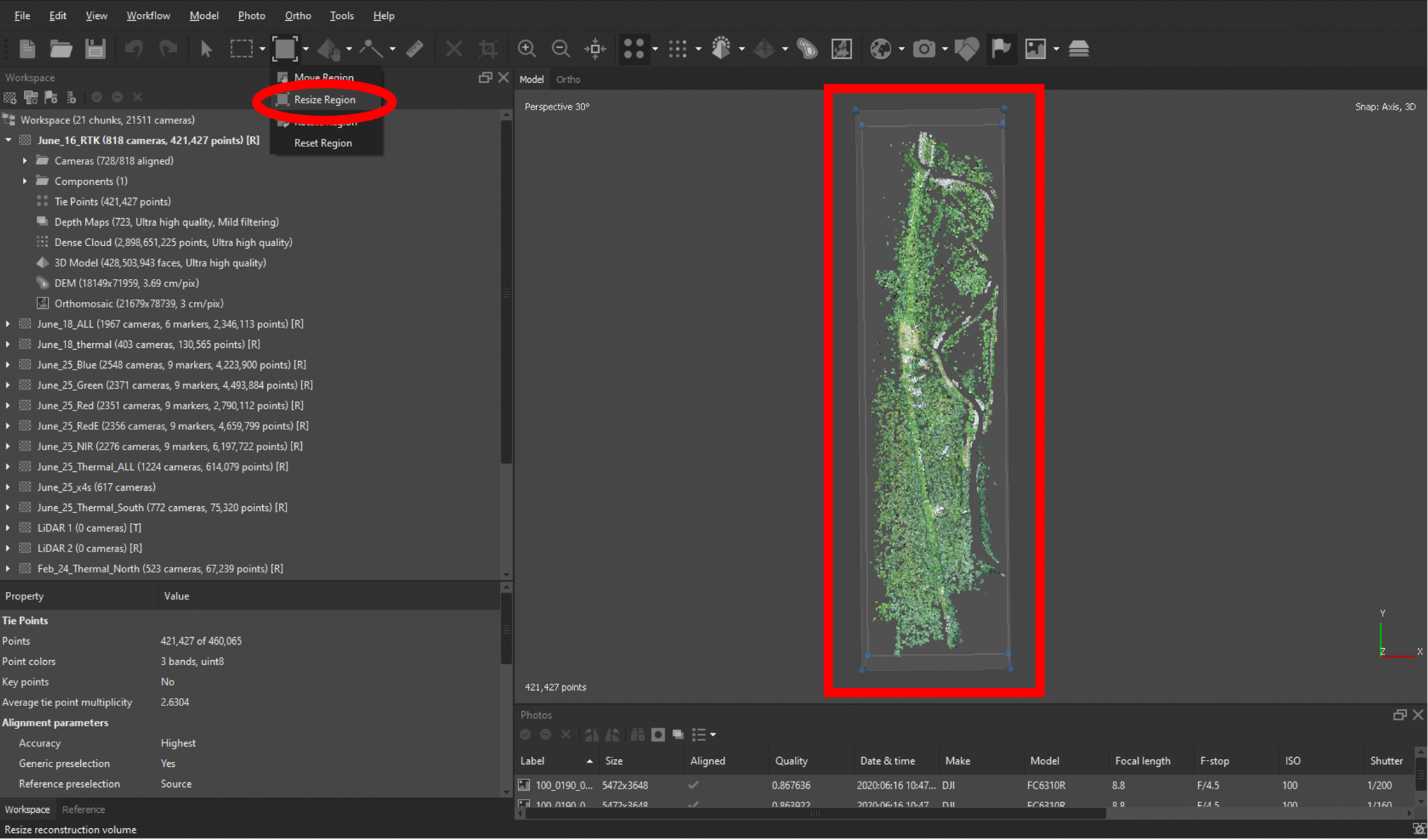The width and height of the screenshot is (1428, 840).
Task: Activate the Zoom In tool
Action: pyautogui.click(x=527, y=49)
